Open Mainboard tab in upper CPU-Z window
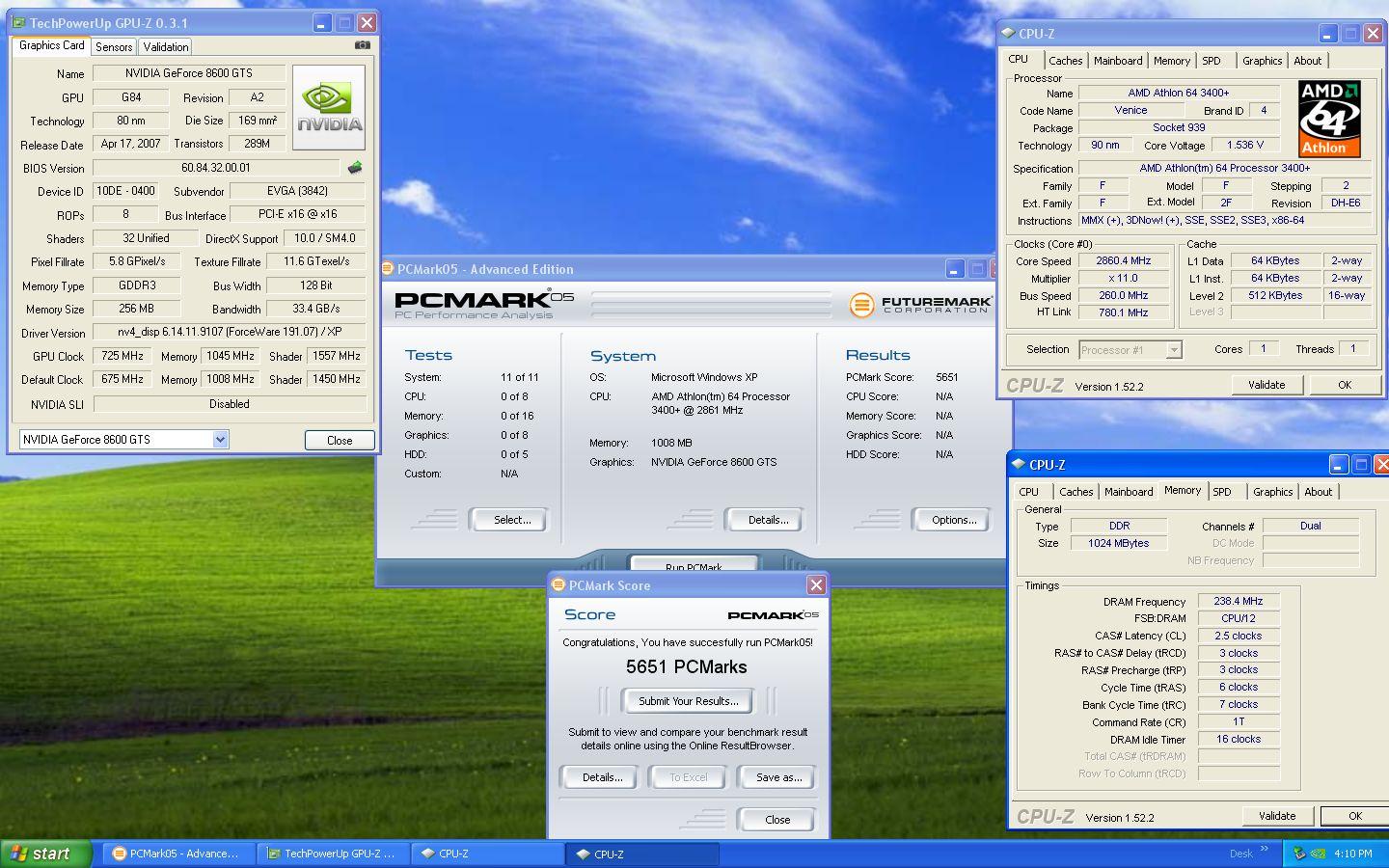Viewport: 1389px width, 868px height. tap(1118, 61)
